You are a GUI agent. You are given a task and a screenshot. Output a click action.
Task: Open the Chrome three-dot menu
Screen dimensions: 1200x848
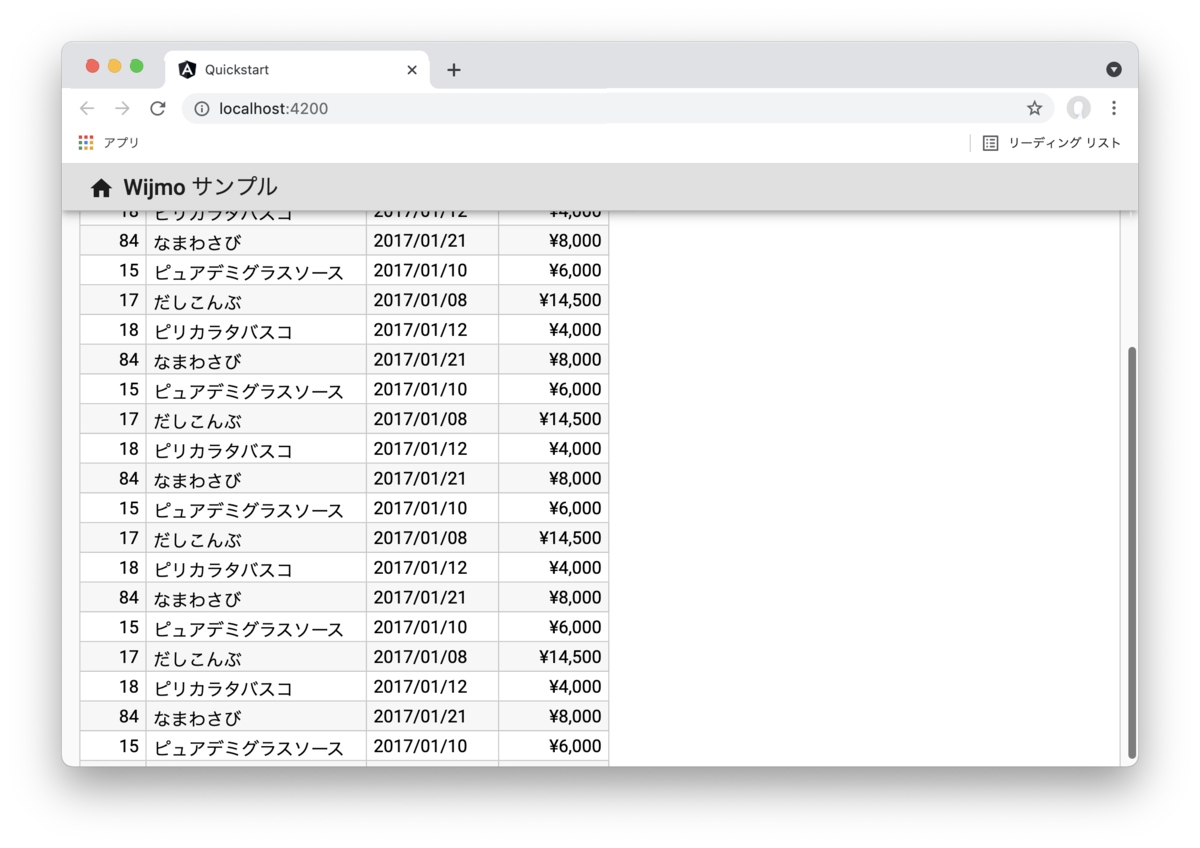click(1114, 108)
